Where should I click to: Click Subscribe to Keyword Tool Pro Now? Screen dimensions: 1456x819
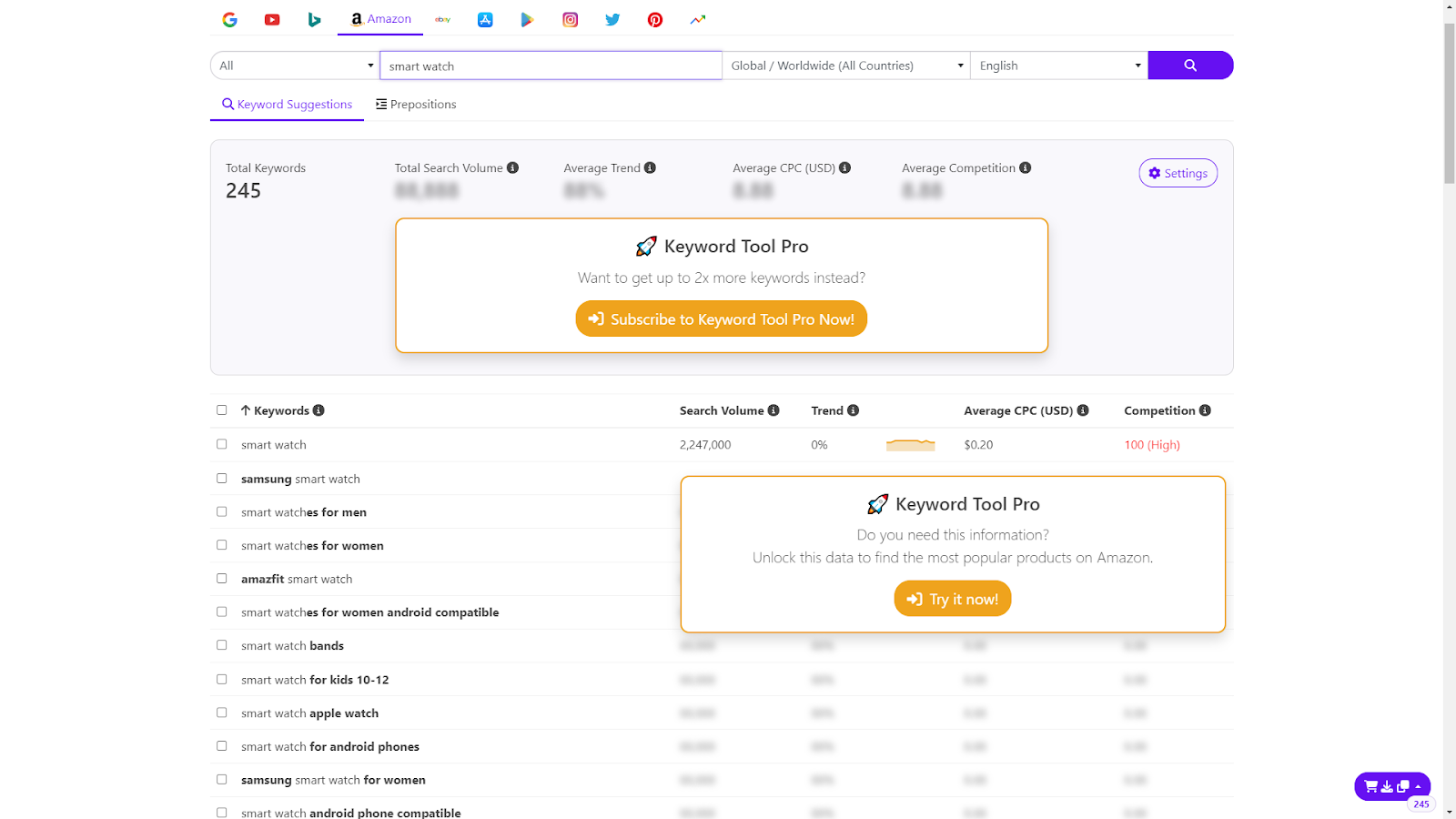point(722,318)
